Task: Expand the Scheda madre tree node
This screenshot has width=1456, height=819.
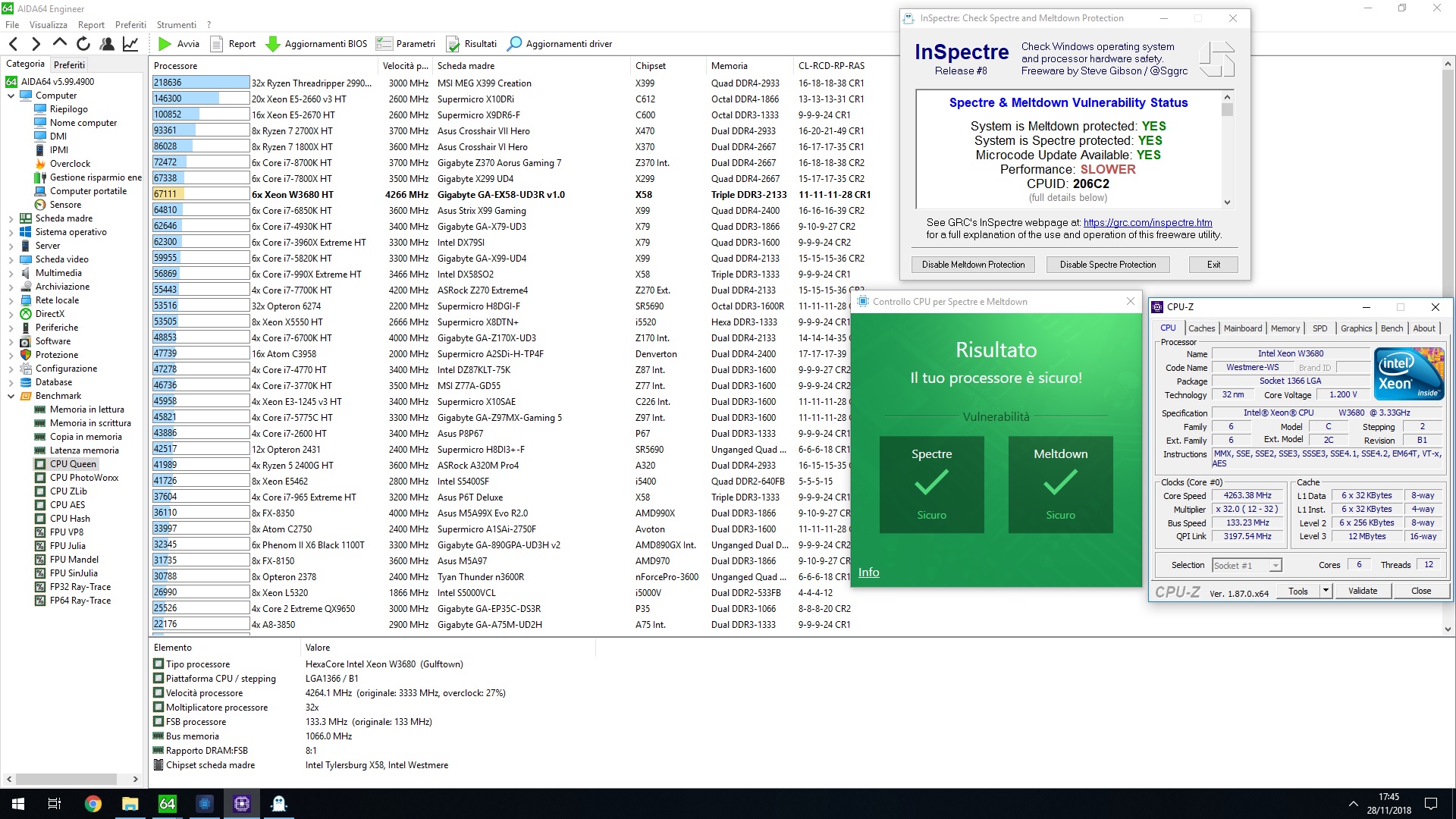Action: 11,218
